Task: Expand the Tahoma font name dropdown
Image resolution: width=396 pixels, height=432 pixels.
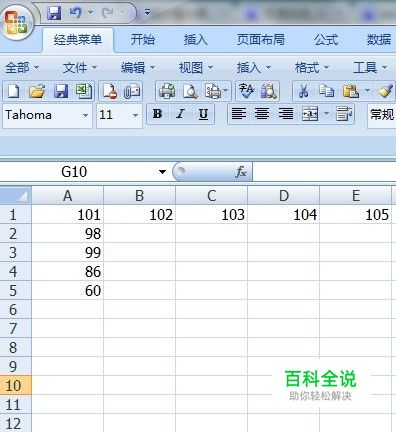Action: (x=85, y=115)
